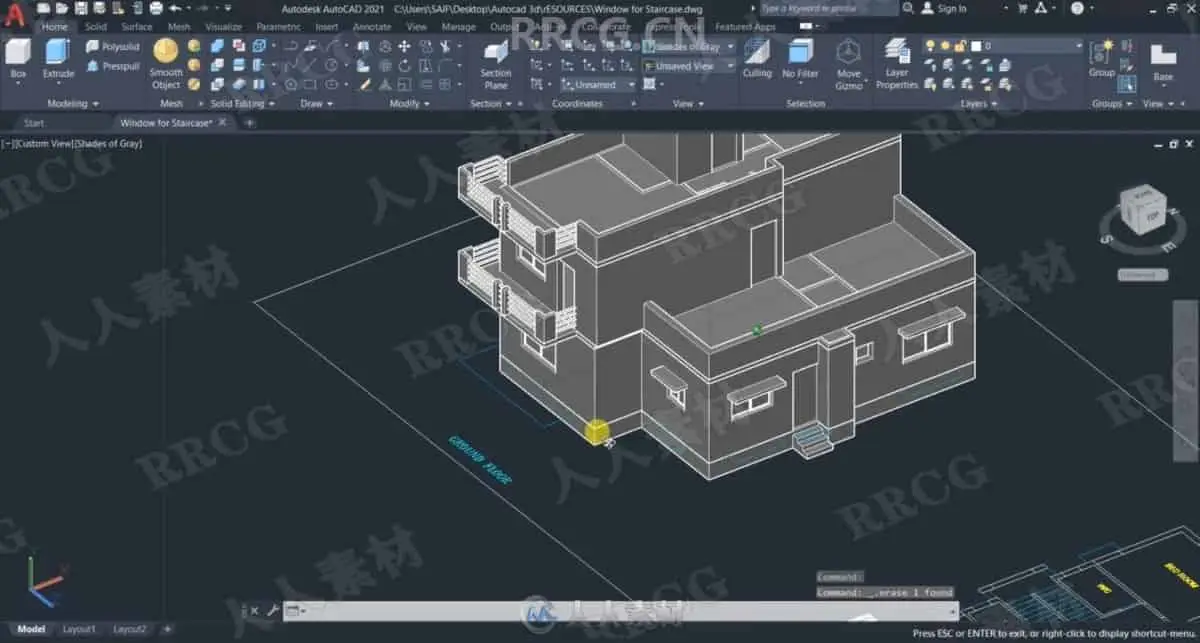
Task: Toggle layer on/off lightbulb in layer dropdown
Action: point(929,46)
